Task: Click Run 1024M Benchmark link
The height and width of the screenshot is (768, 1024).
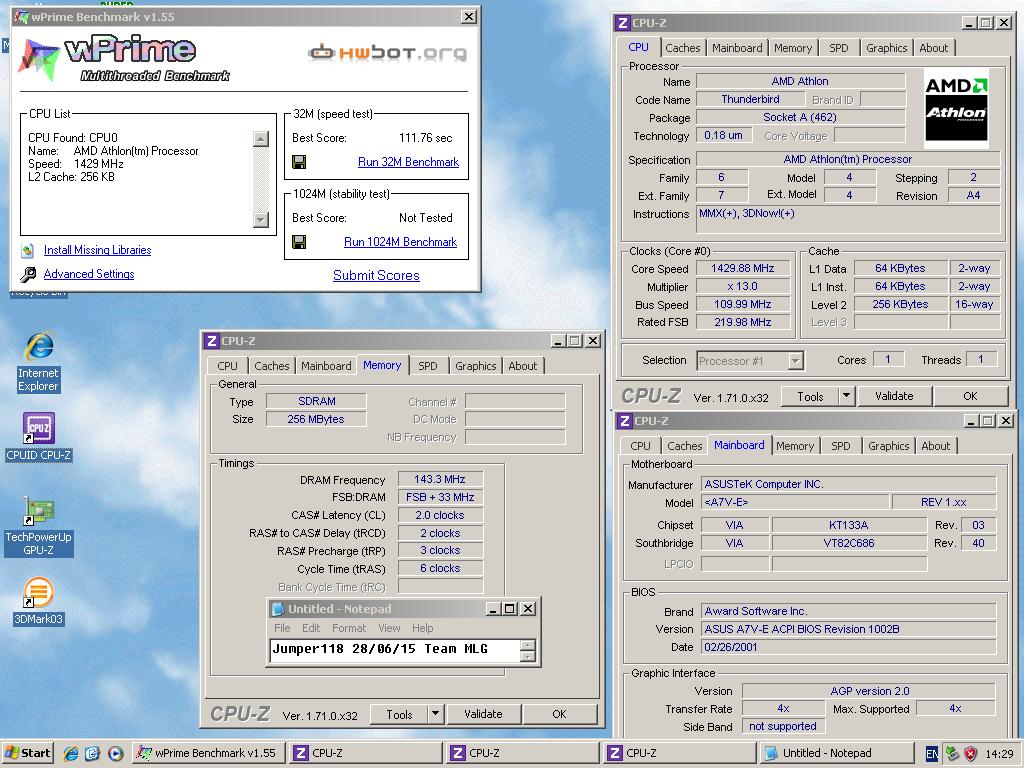Action: tap(400, 242)
